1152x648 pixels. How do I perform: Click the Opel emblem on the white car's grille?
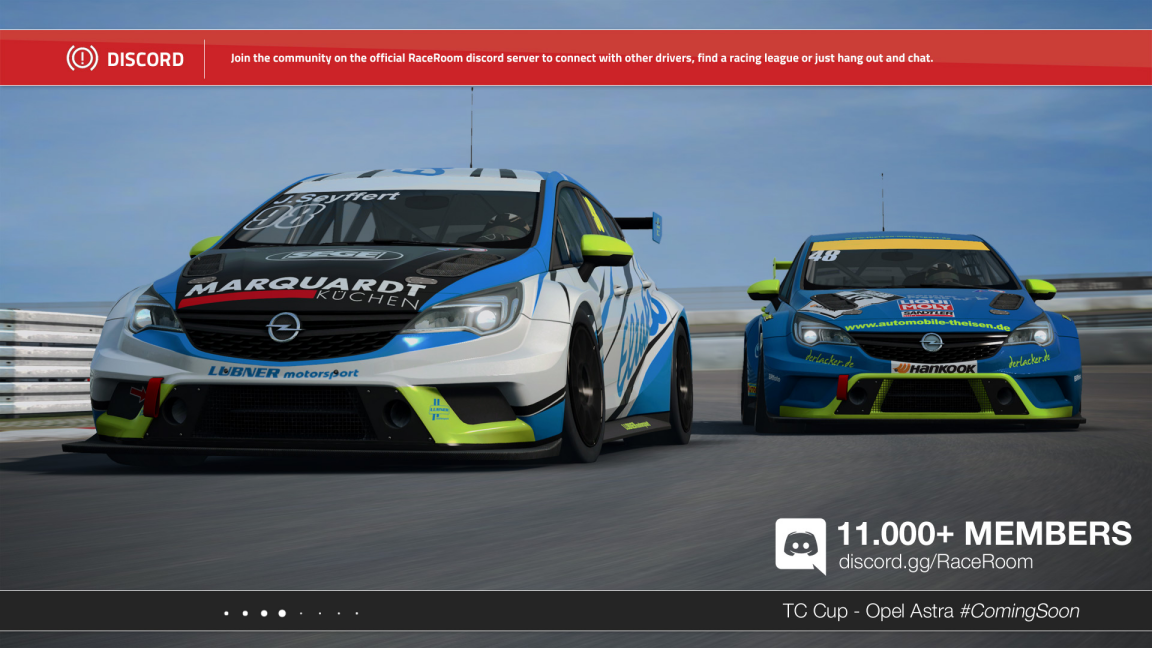[x=283, y=327]
